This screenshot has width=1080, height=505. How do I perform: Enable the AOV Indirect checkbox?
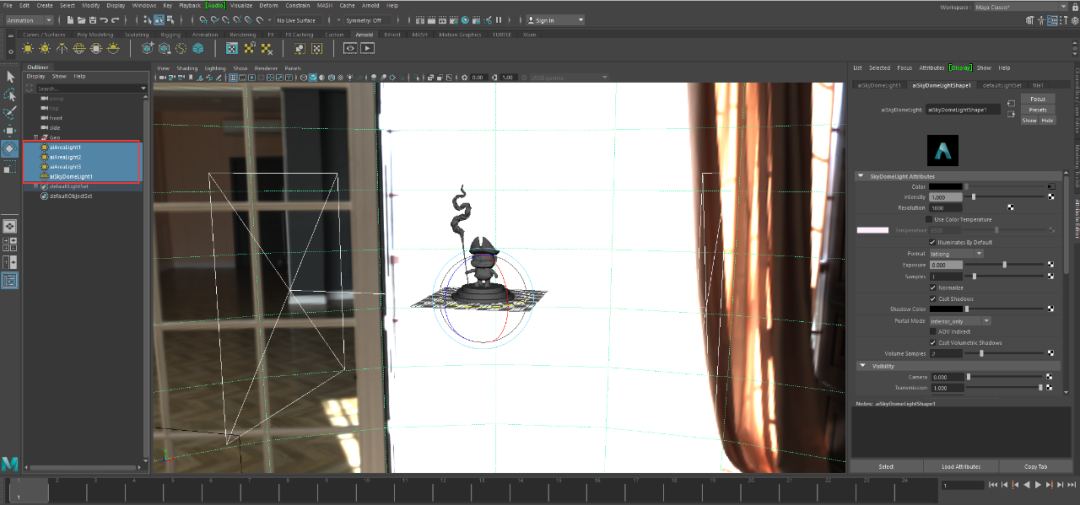(x=933, y=331)
